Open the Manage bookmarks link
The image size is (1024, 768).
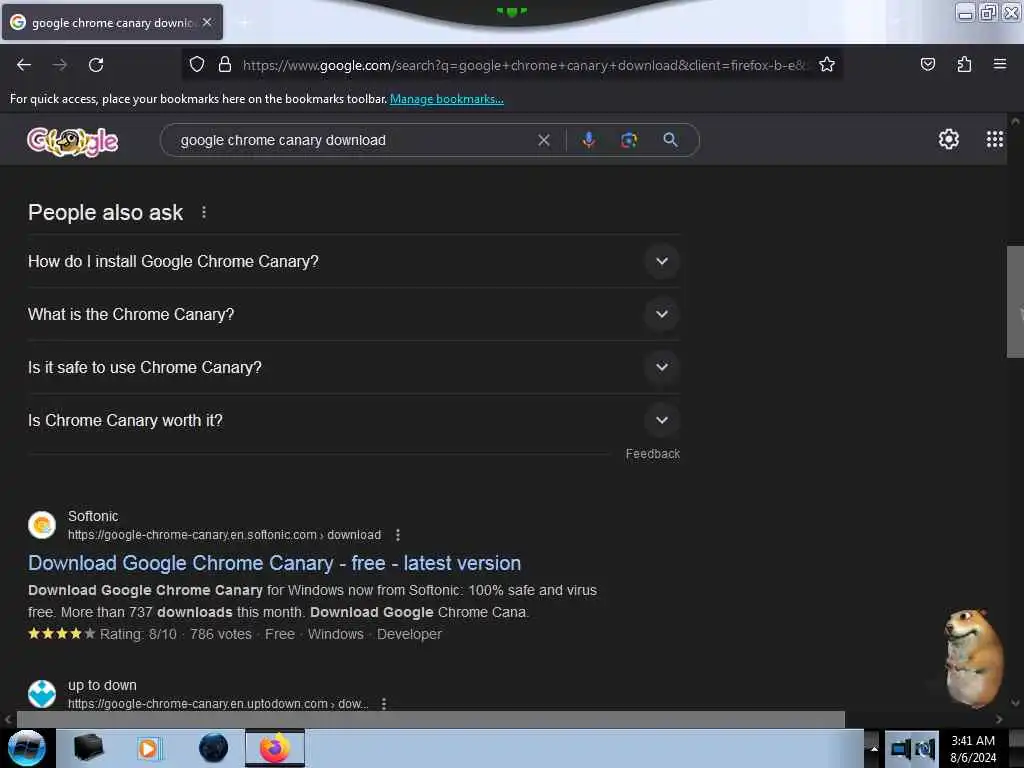coord(447,99)
